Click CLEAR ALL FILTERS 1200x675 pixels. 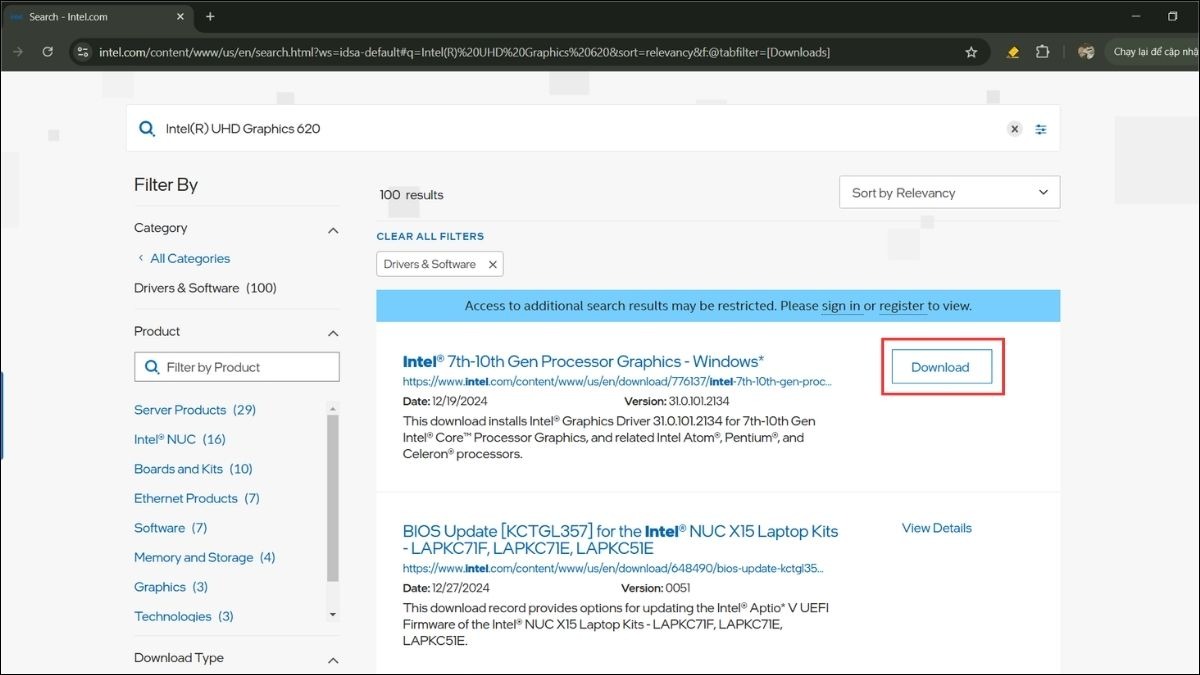(430, 236)
